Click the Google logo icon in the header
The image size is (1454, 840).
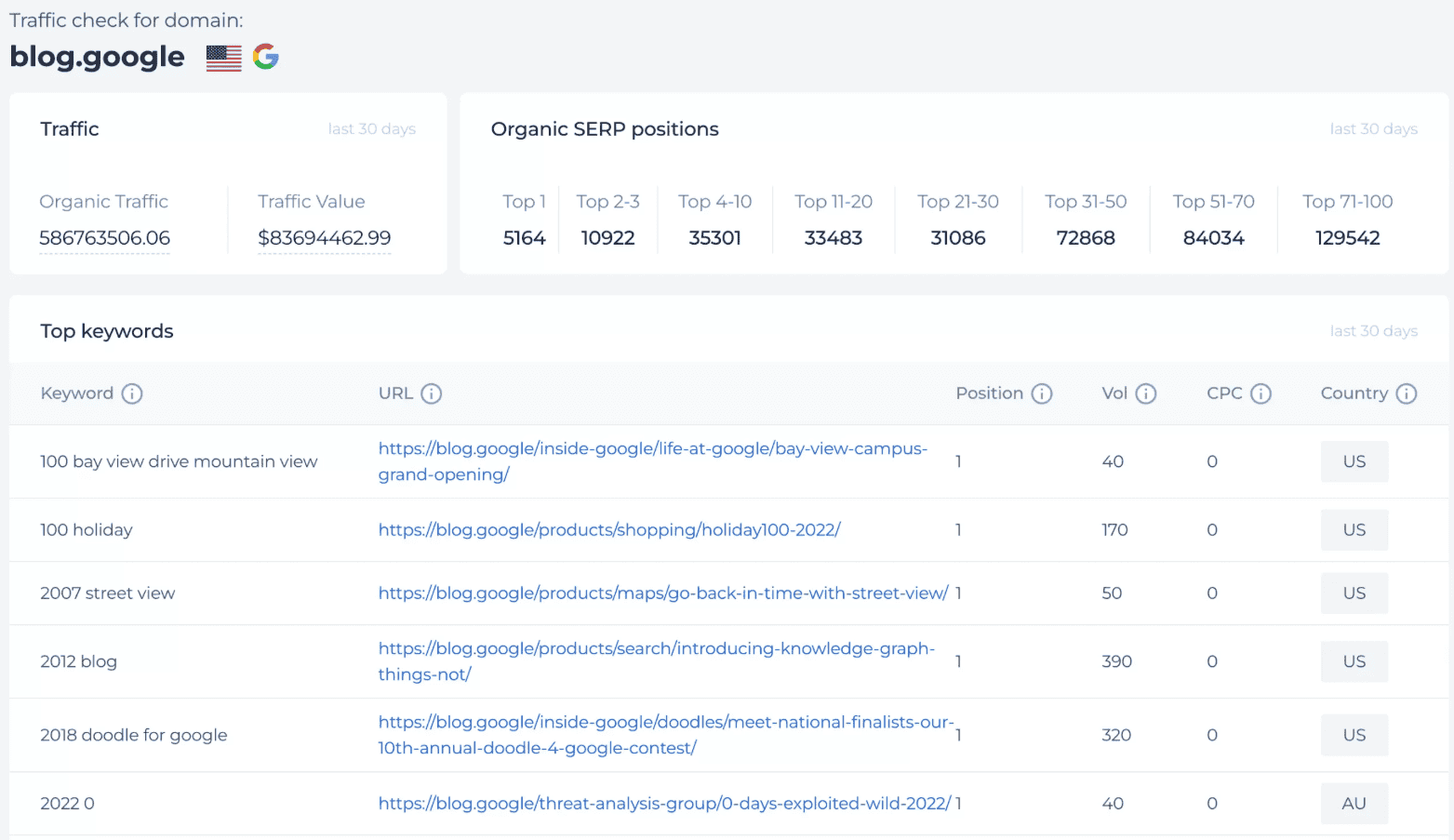click(x=265, y=57)
